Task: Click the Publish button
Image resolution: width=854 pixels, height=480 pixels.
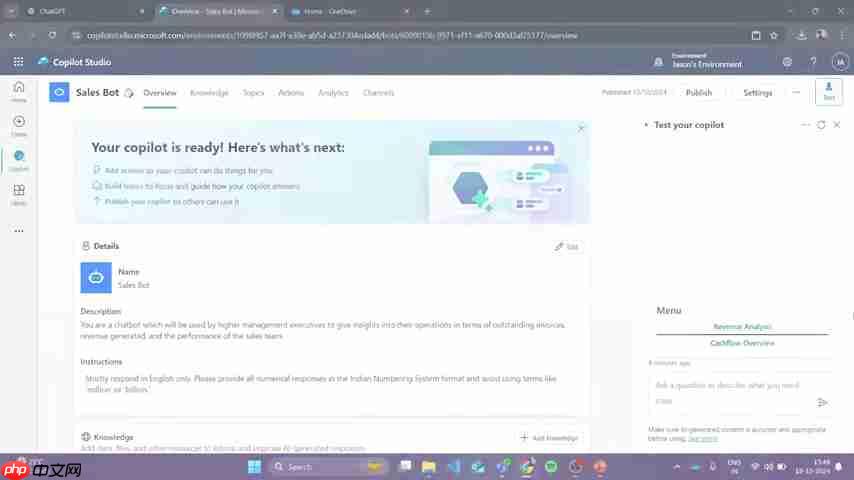Action: coord(699,93)
